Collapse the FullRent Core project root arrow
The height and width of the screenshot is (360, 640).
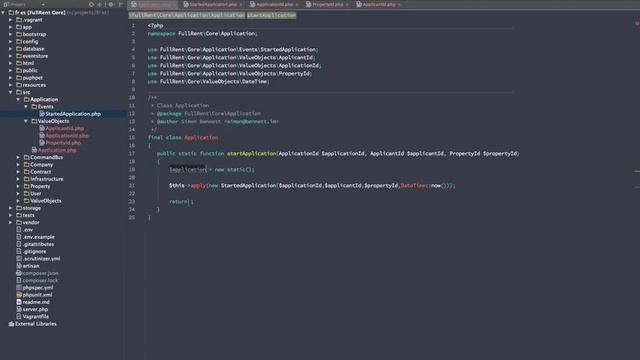[x=3, y=13]
